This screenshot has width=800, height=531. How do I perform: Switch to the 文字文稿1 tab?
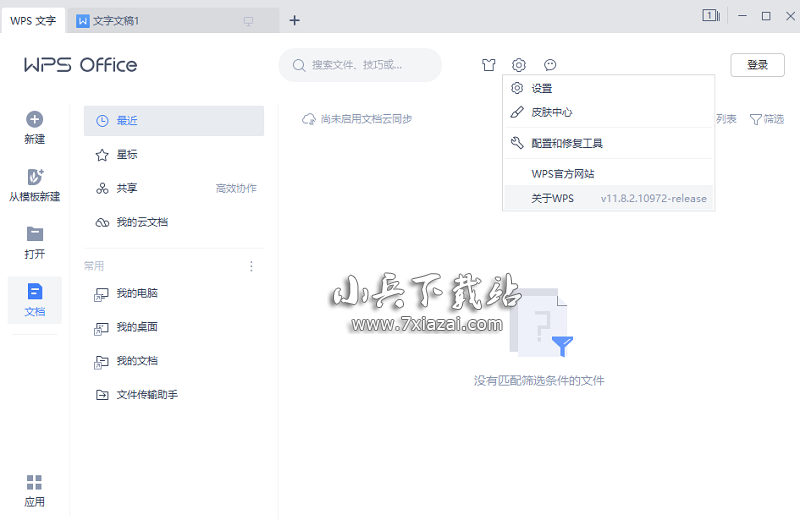point(173,21)
